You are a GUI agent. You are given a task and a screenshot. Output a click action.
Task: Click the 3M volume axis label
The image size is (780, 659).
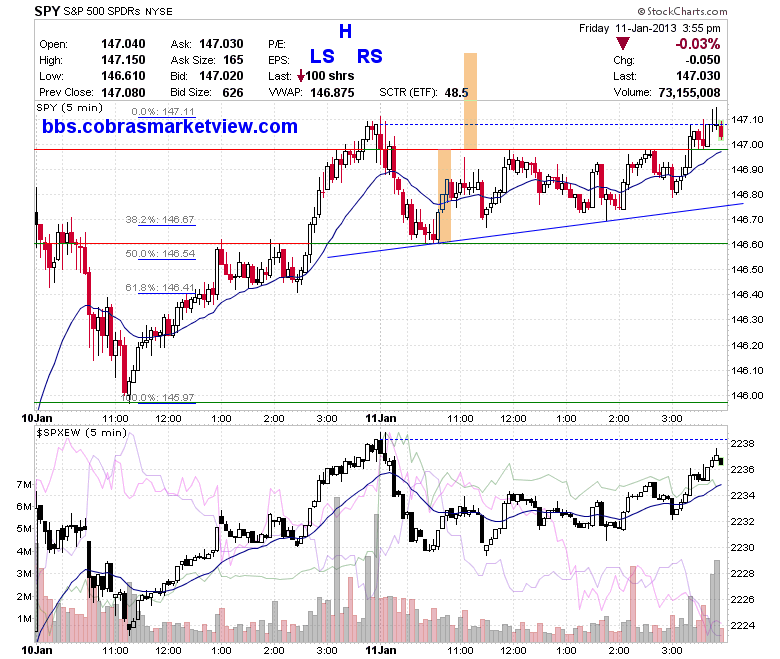click(24, 573)
